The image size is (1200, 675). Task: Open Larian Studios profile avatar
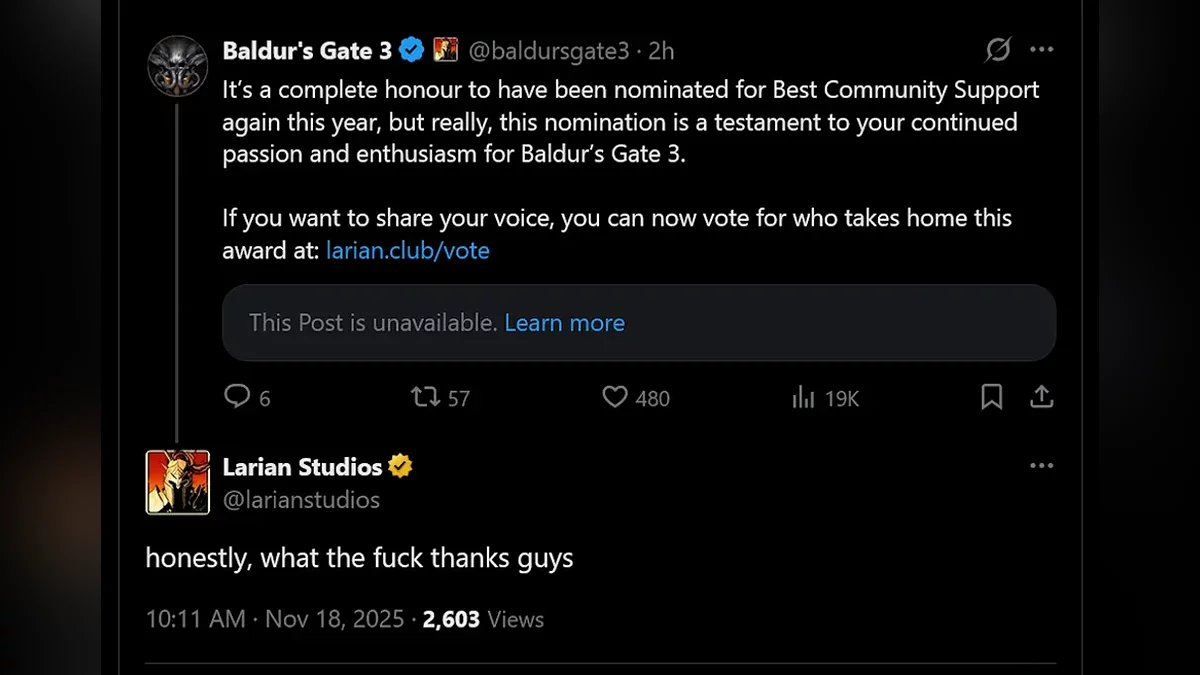point(178,482)
